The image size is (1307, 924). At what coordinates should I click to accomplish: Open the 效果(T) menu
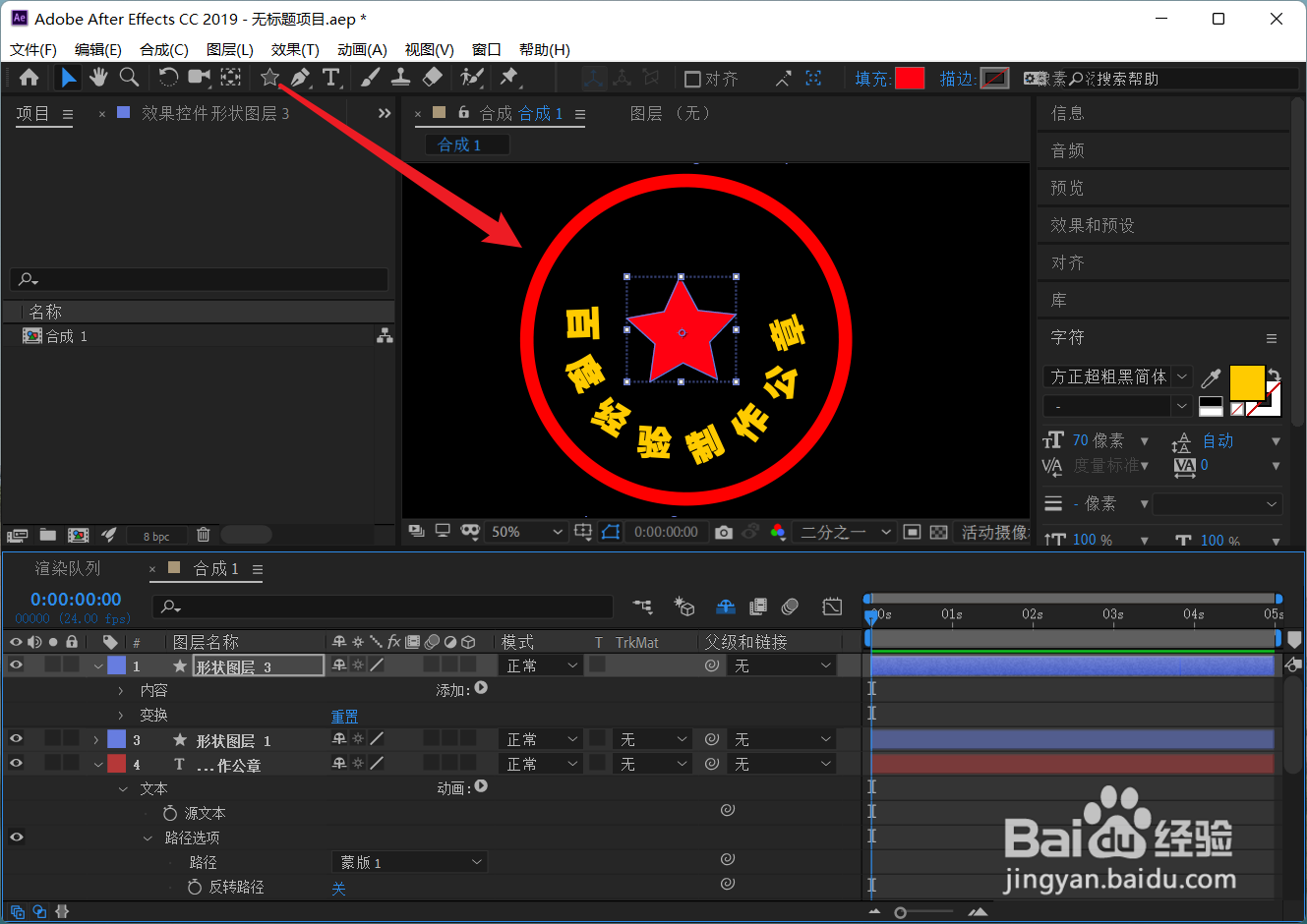[x=295, y=49]
